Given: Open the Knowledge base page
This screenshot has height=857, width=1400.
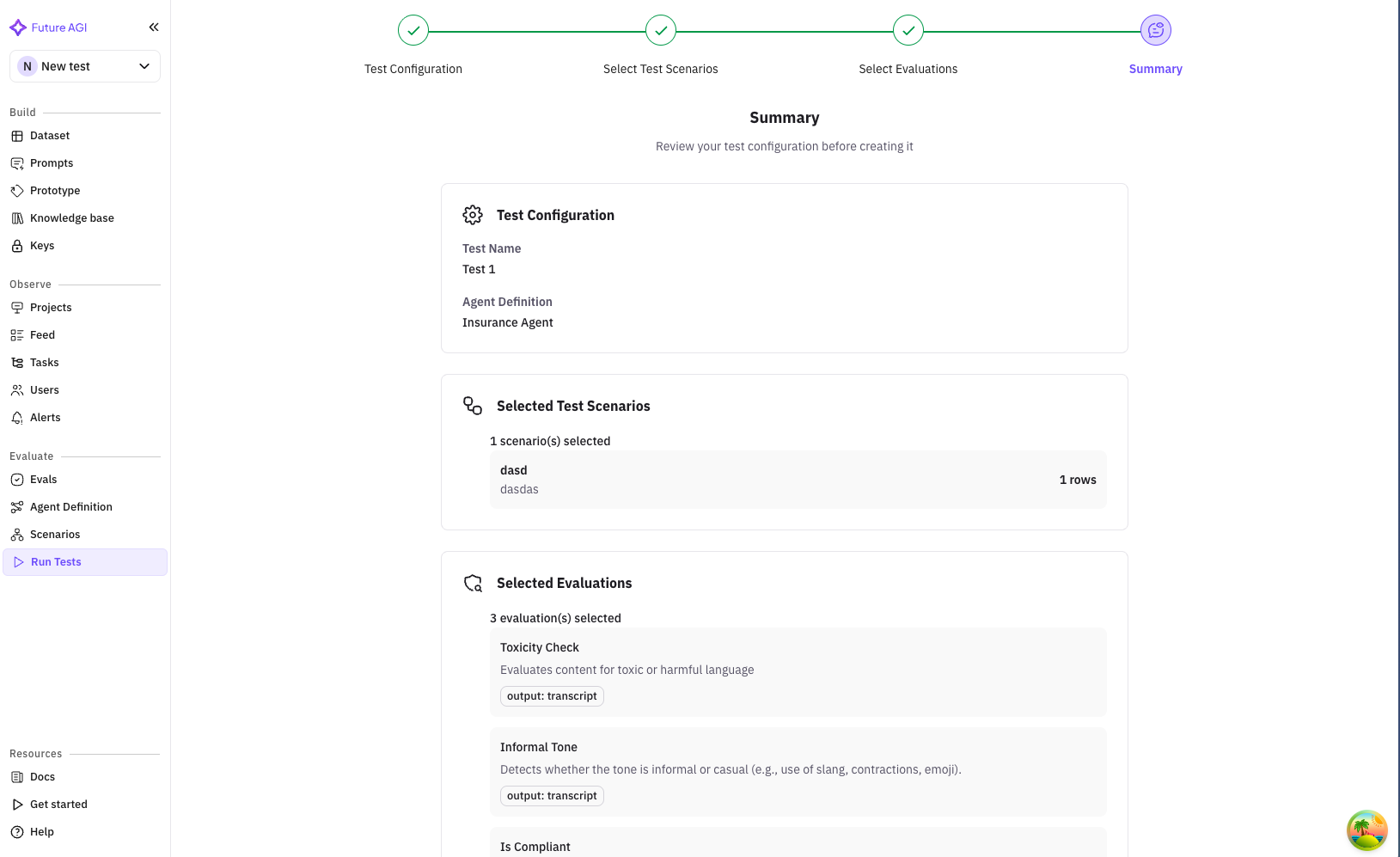Looking at the screenshot, I should click(71, 218).
